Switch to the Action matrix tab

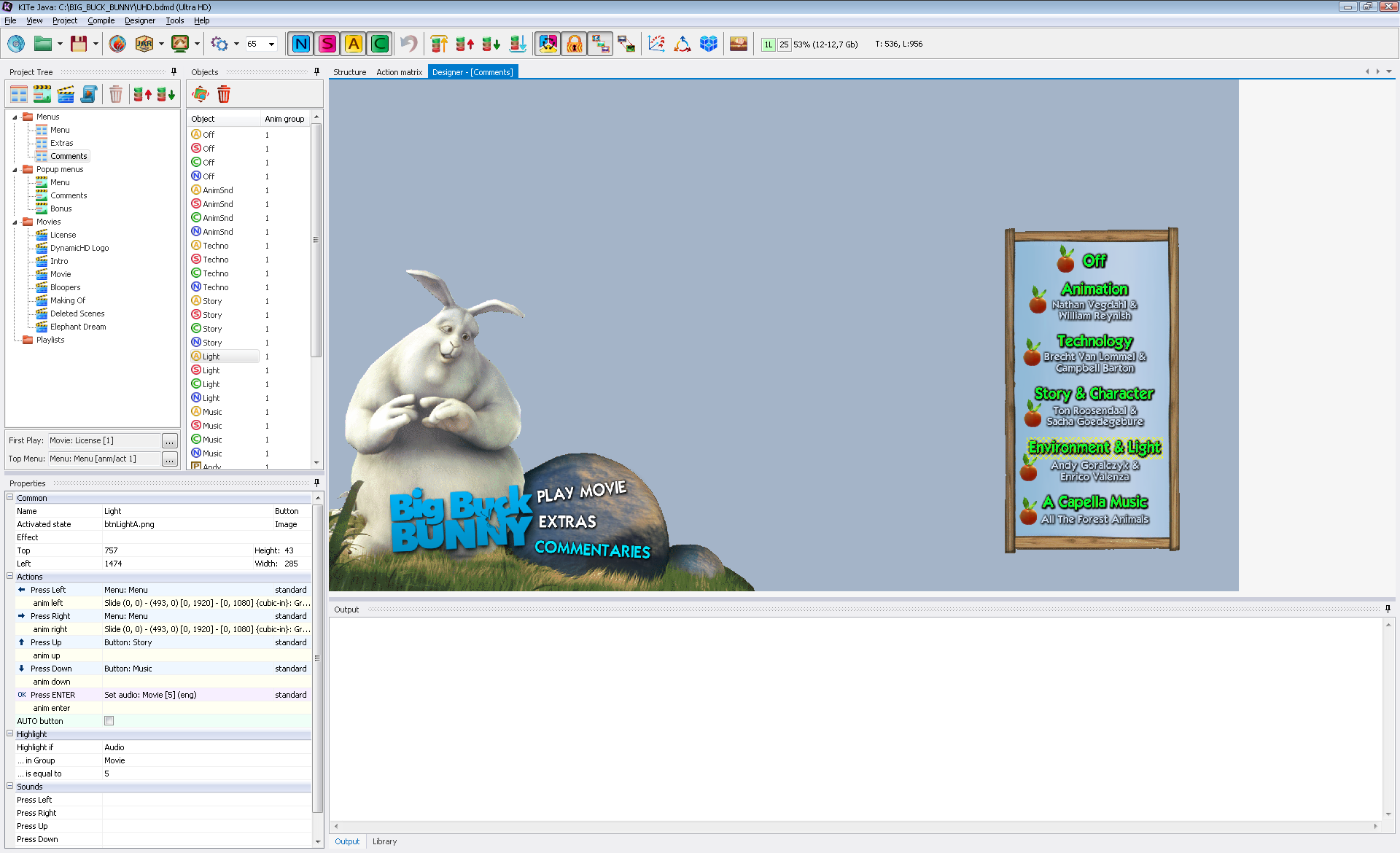tap(399, 72)
